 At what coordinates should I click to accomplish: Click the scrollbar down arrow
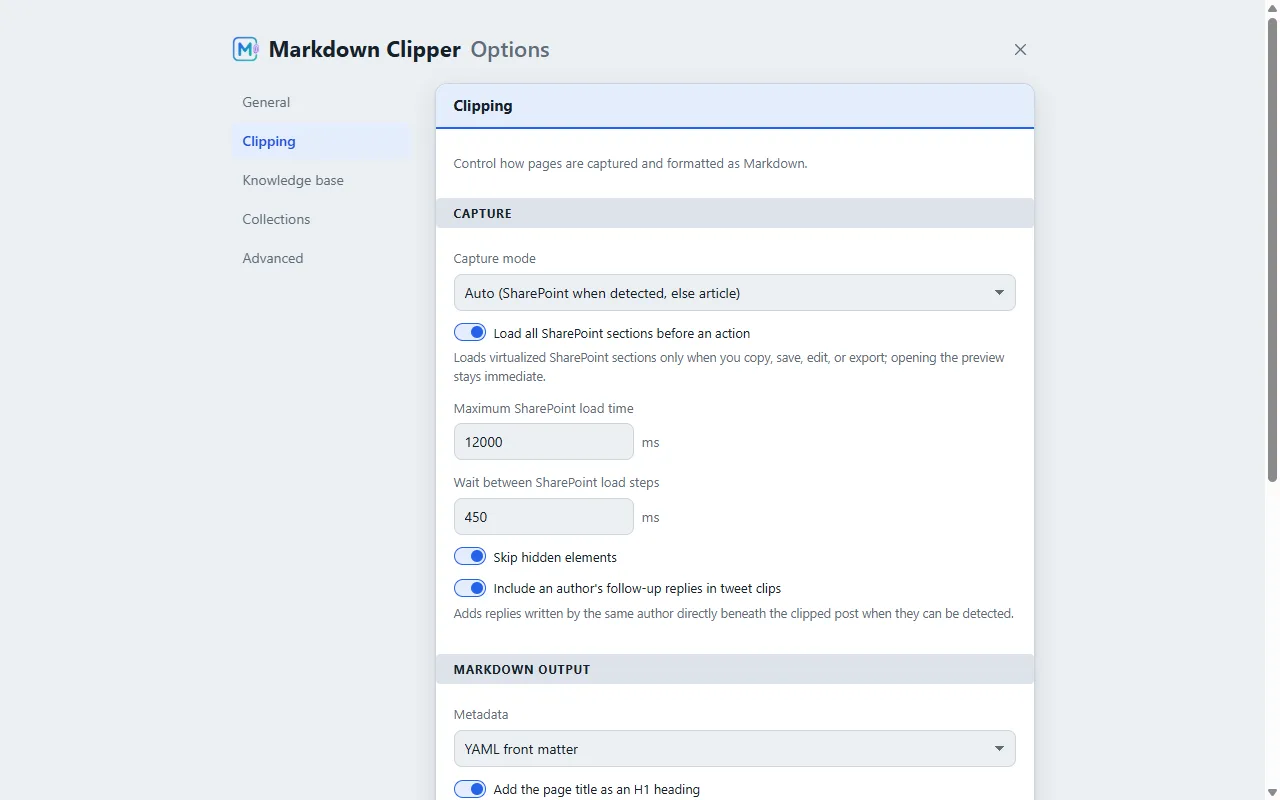1272,793
